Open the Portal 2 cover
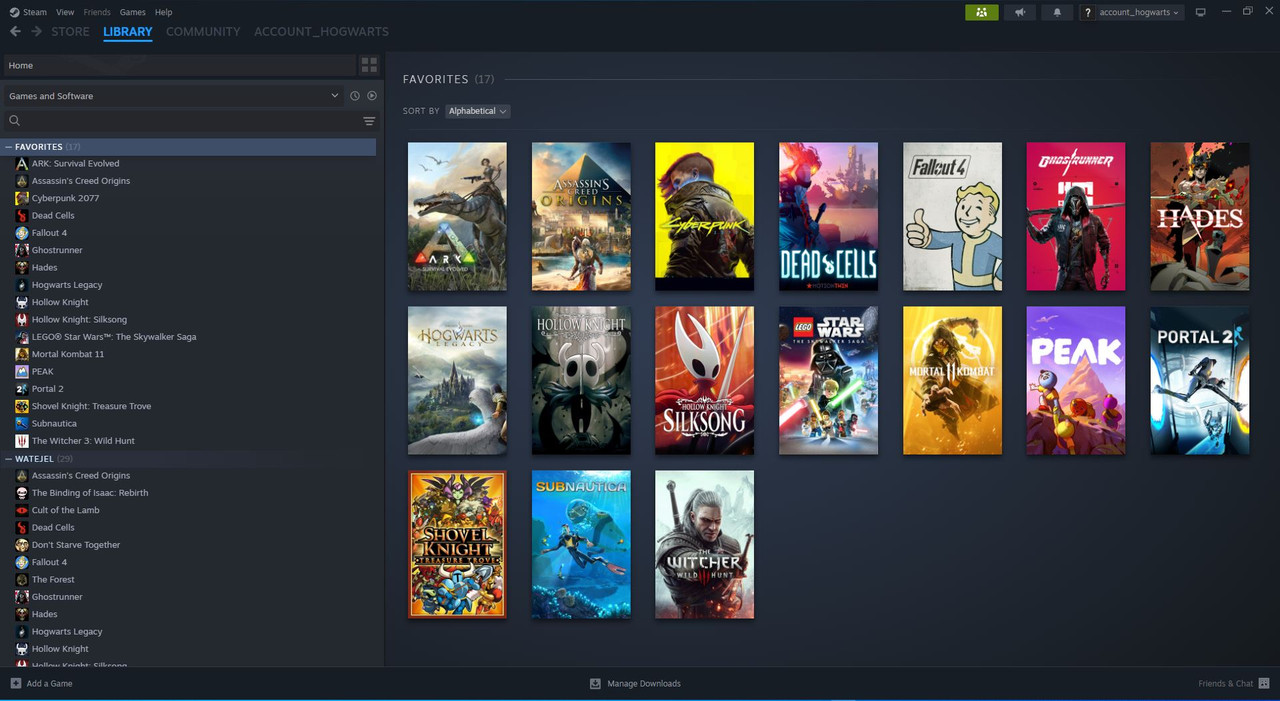Image resolution: width=1280 pixels, height=701 pixels. 1200,380
